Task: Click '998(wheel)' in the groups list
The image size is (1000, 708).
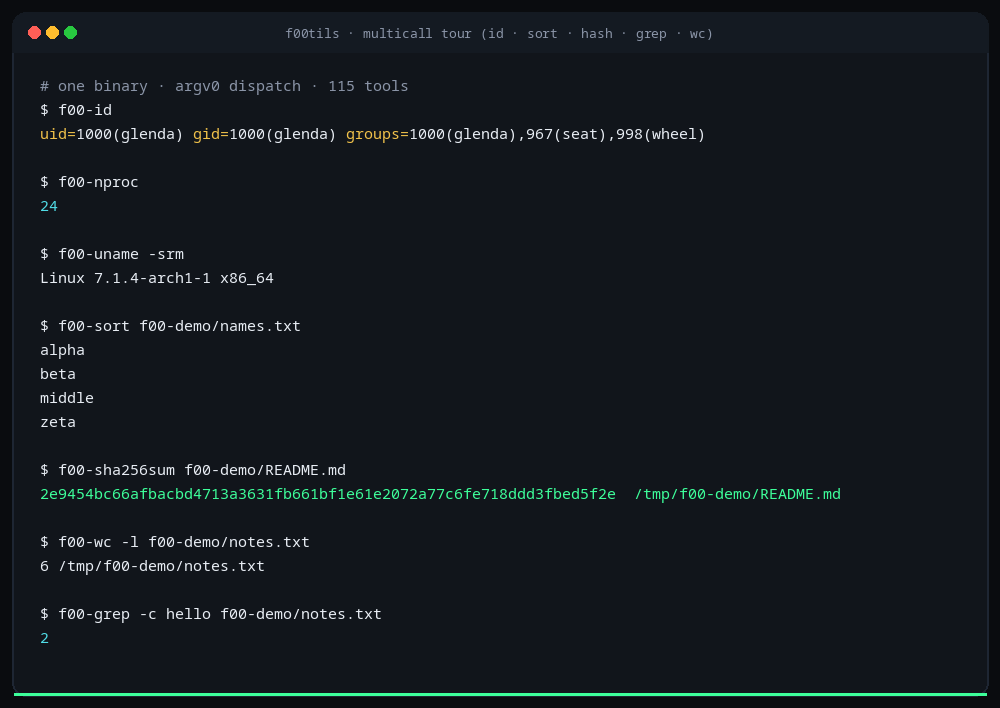Action: [661, 135]
